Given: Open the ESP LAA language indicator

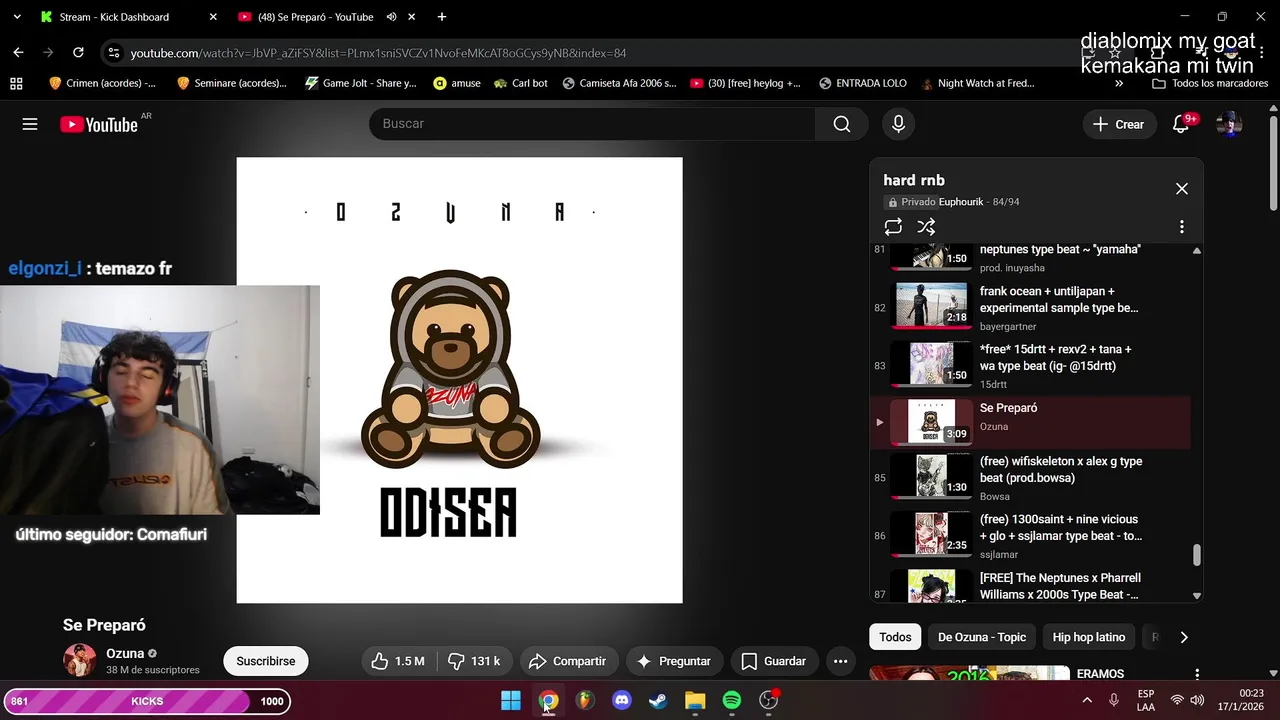Looking at the screenshot, I should (1146, 701).
